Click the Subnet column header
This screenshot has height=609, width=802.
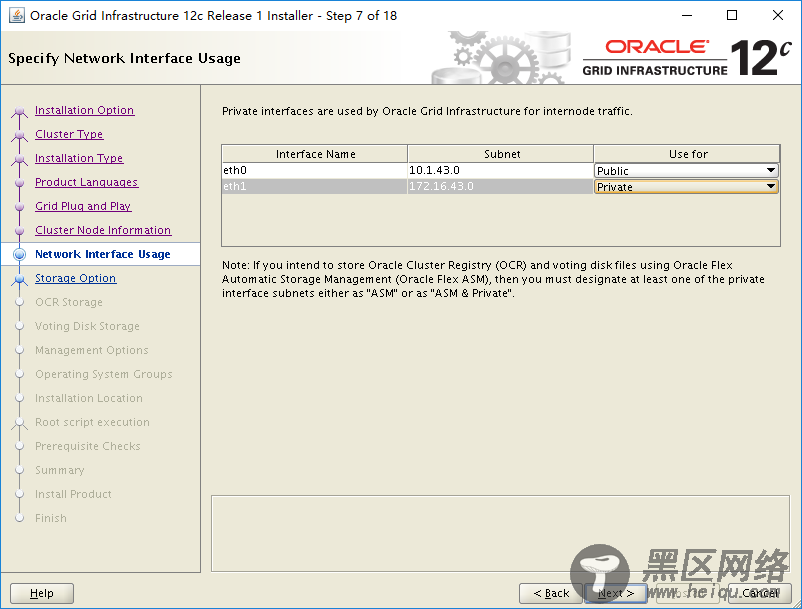501,154
